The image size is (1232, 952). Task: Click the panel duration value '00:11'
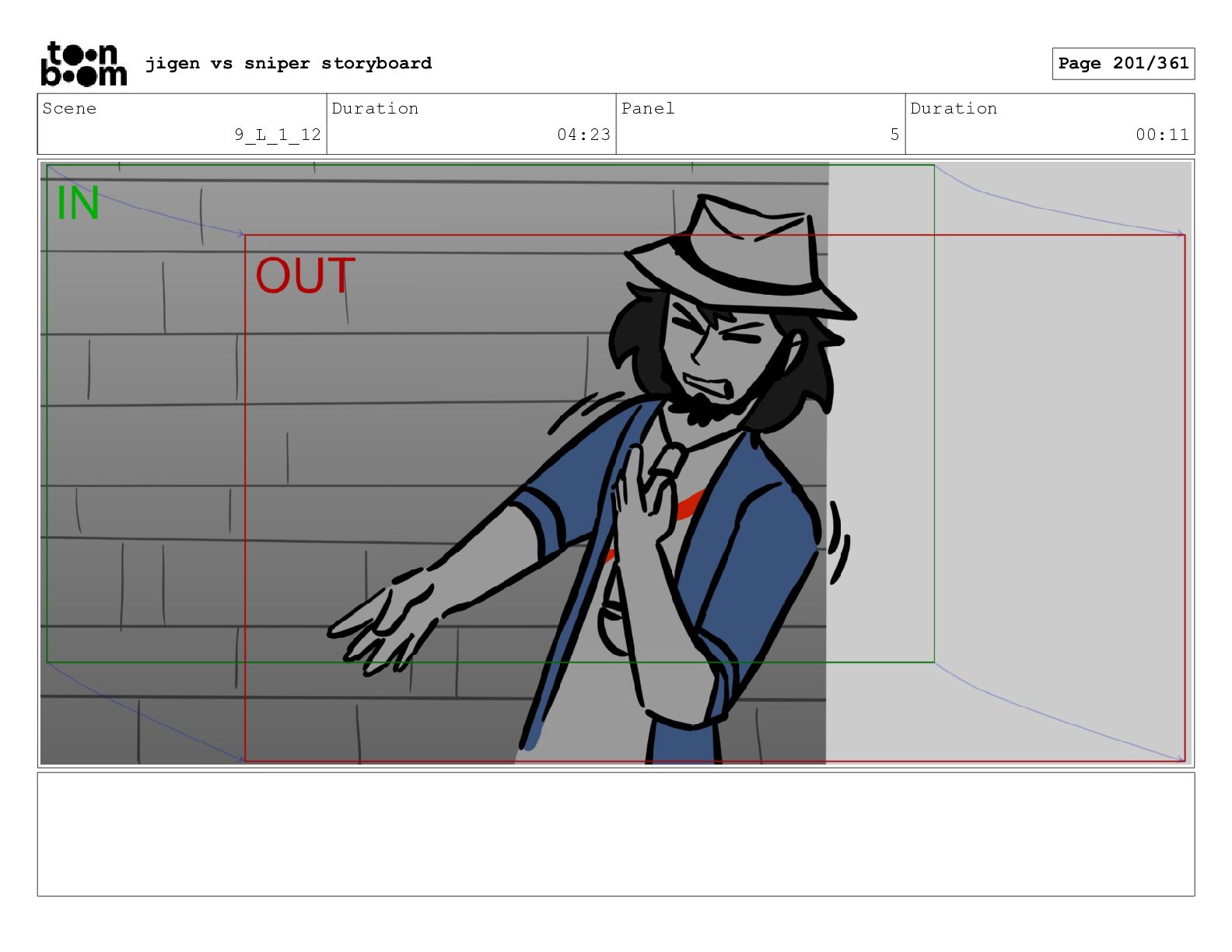click(1162, 135)
